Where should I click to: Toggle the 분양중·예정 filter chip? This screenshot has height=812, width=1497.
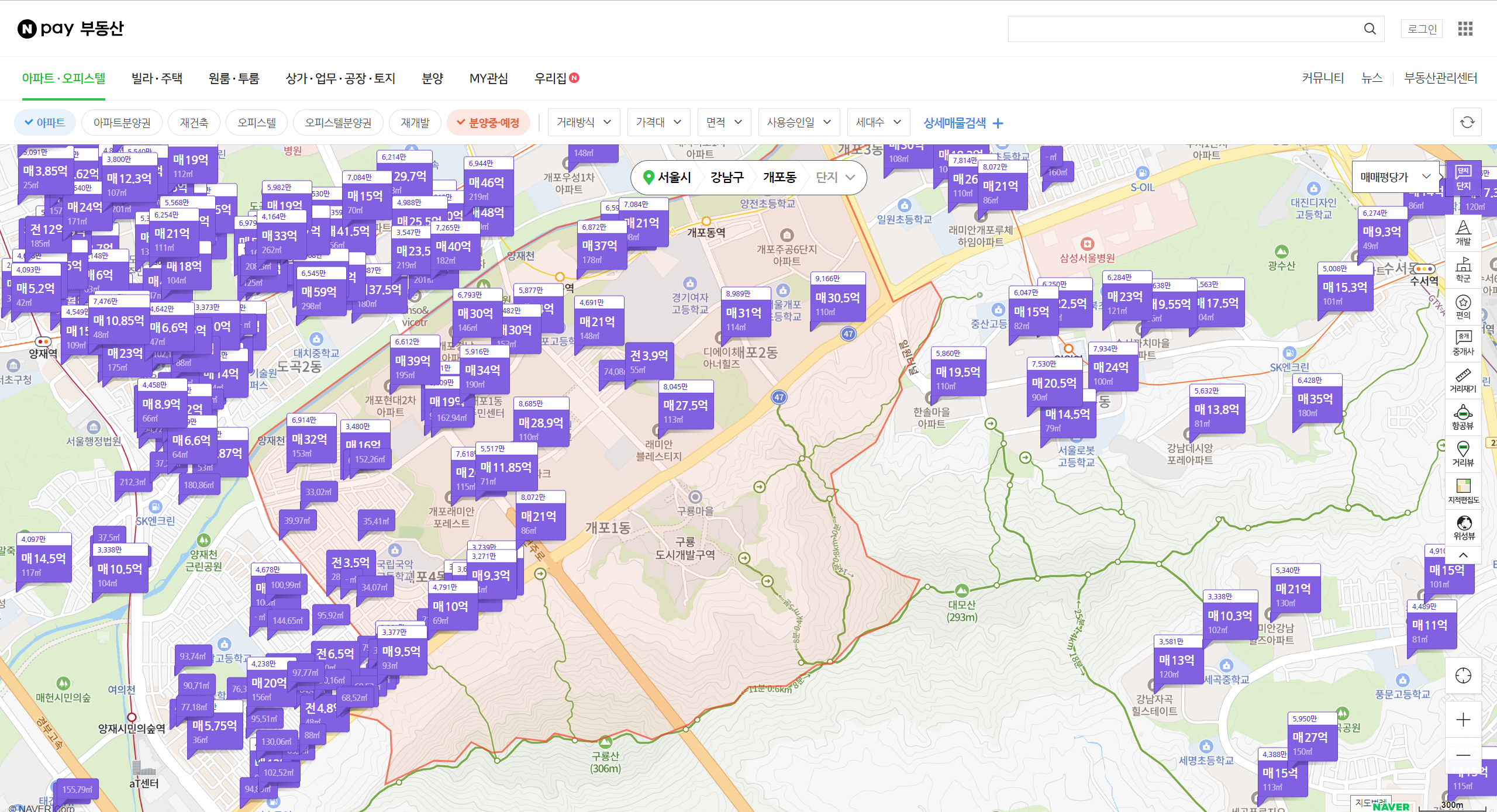[488, 123]
